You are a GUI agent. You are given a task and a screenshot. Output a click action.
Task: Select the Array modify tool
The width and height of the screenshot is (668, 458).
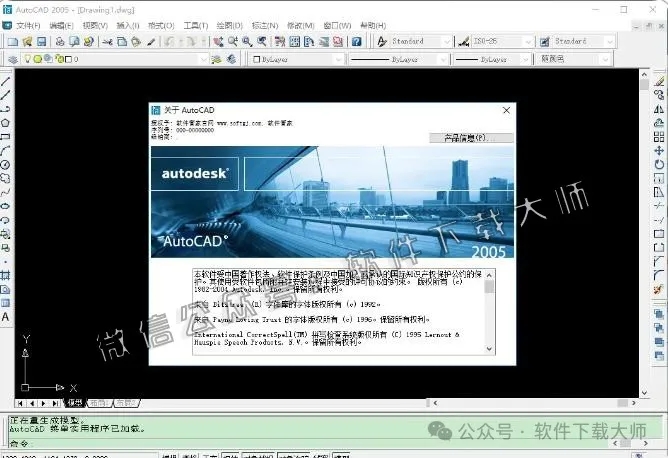click(x=659, y=137)
